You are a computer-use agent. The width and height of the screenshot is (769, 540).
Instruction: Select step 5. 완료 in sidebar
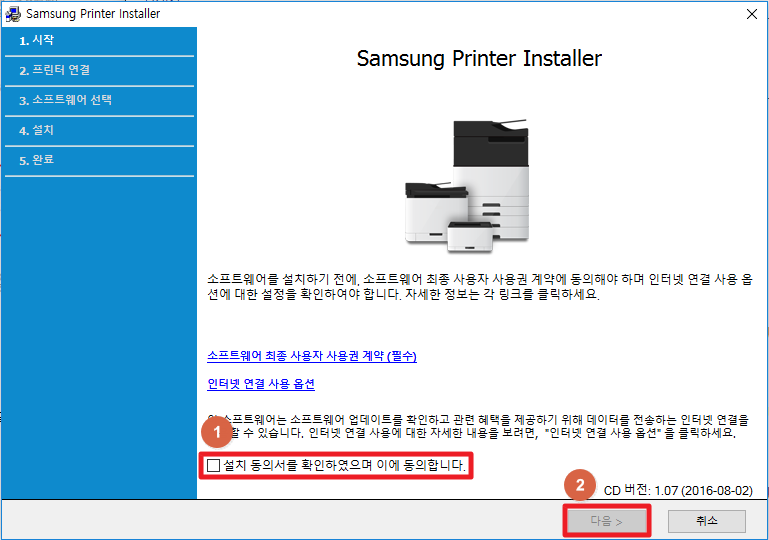100,160
